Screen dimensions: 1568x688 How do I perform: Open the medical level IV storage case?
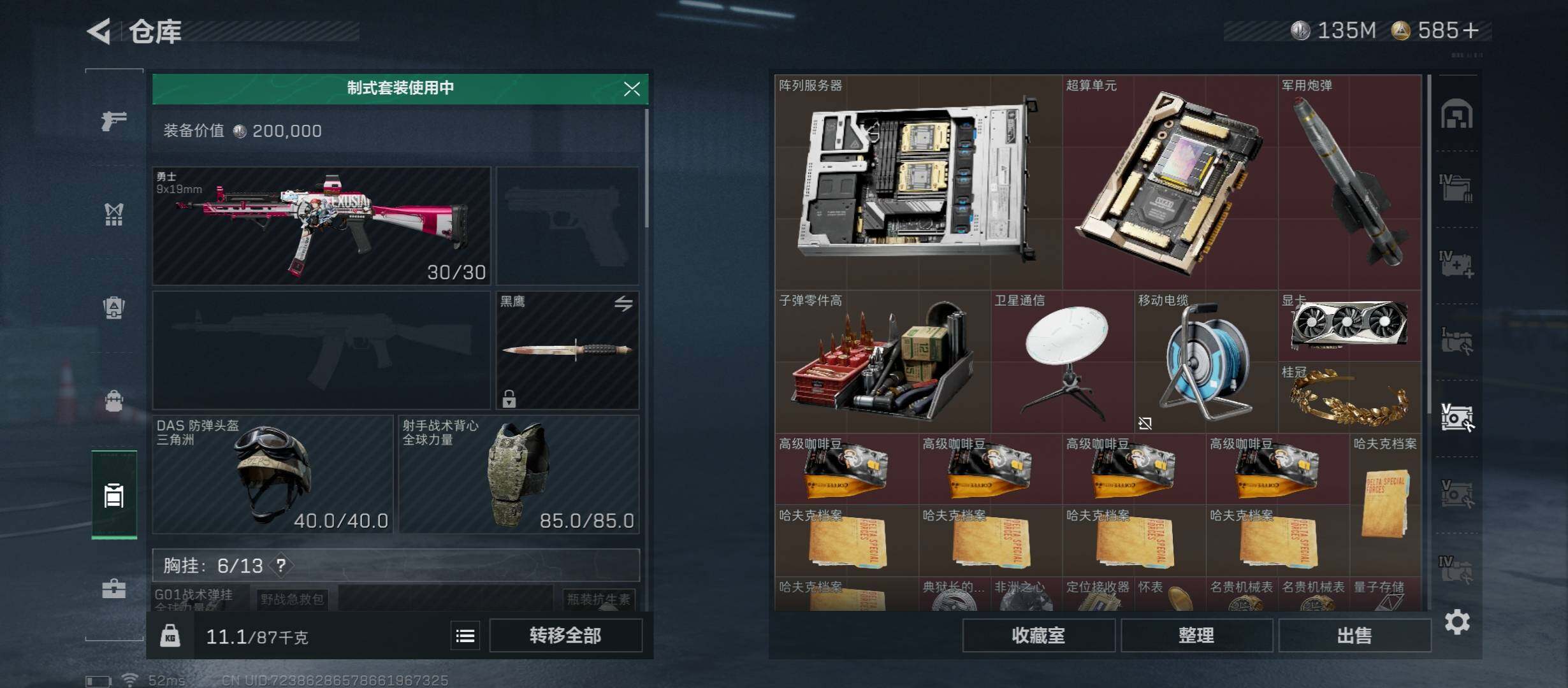pyautogui.click(x=1457, y=264)
